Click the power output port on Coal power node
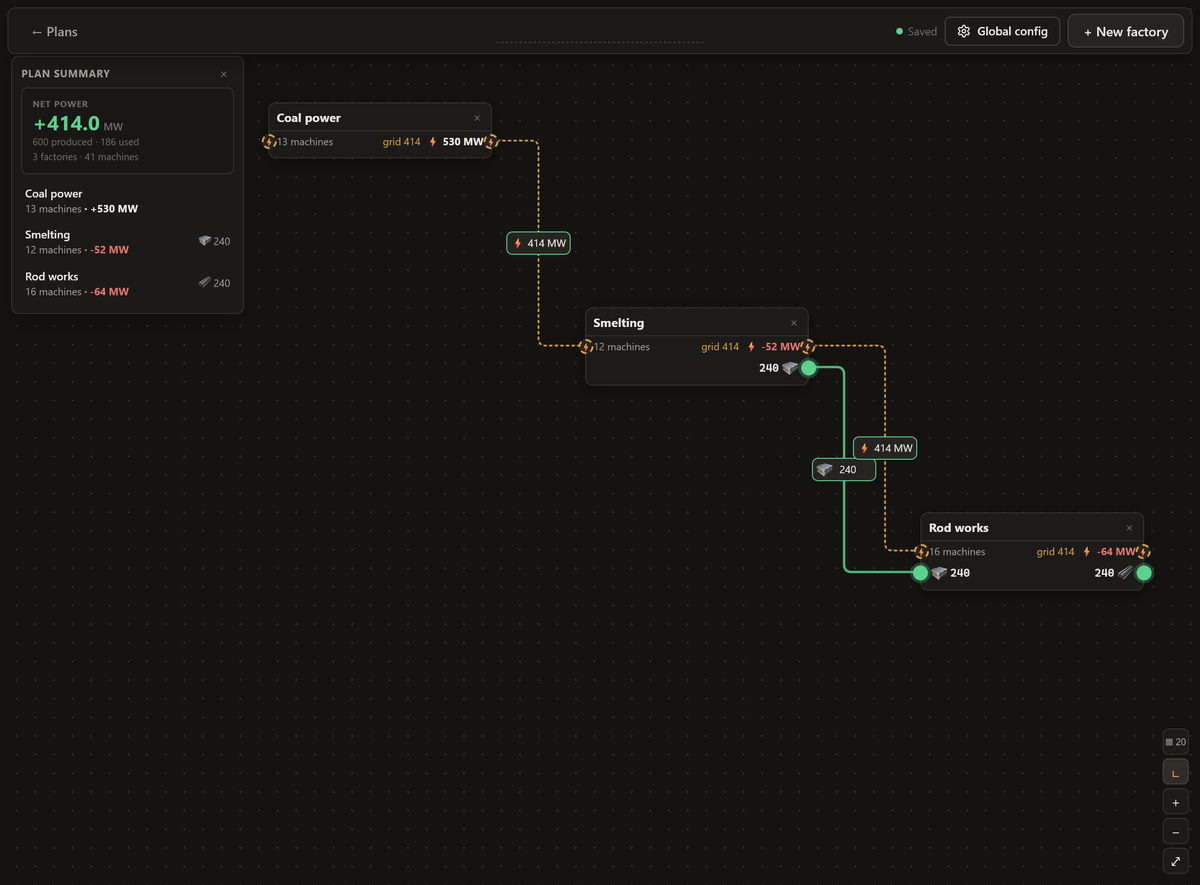This screenshot has height=885, width=1200. point(491,142)
